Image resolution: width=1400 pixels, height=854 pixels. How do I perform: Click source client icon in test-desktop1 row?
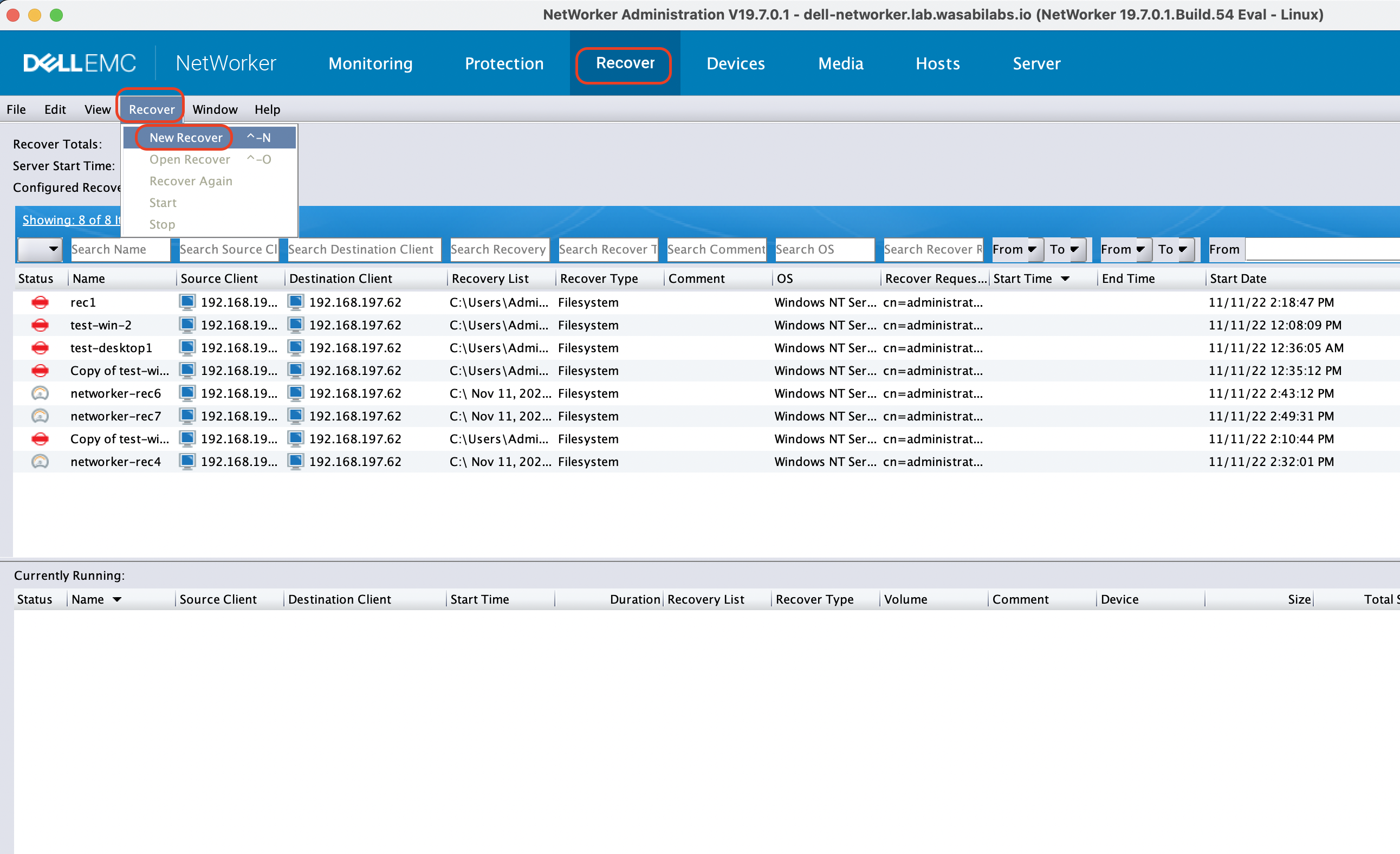[187, 348]
